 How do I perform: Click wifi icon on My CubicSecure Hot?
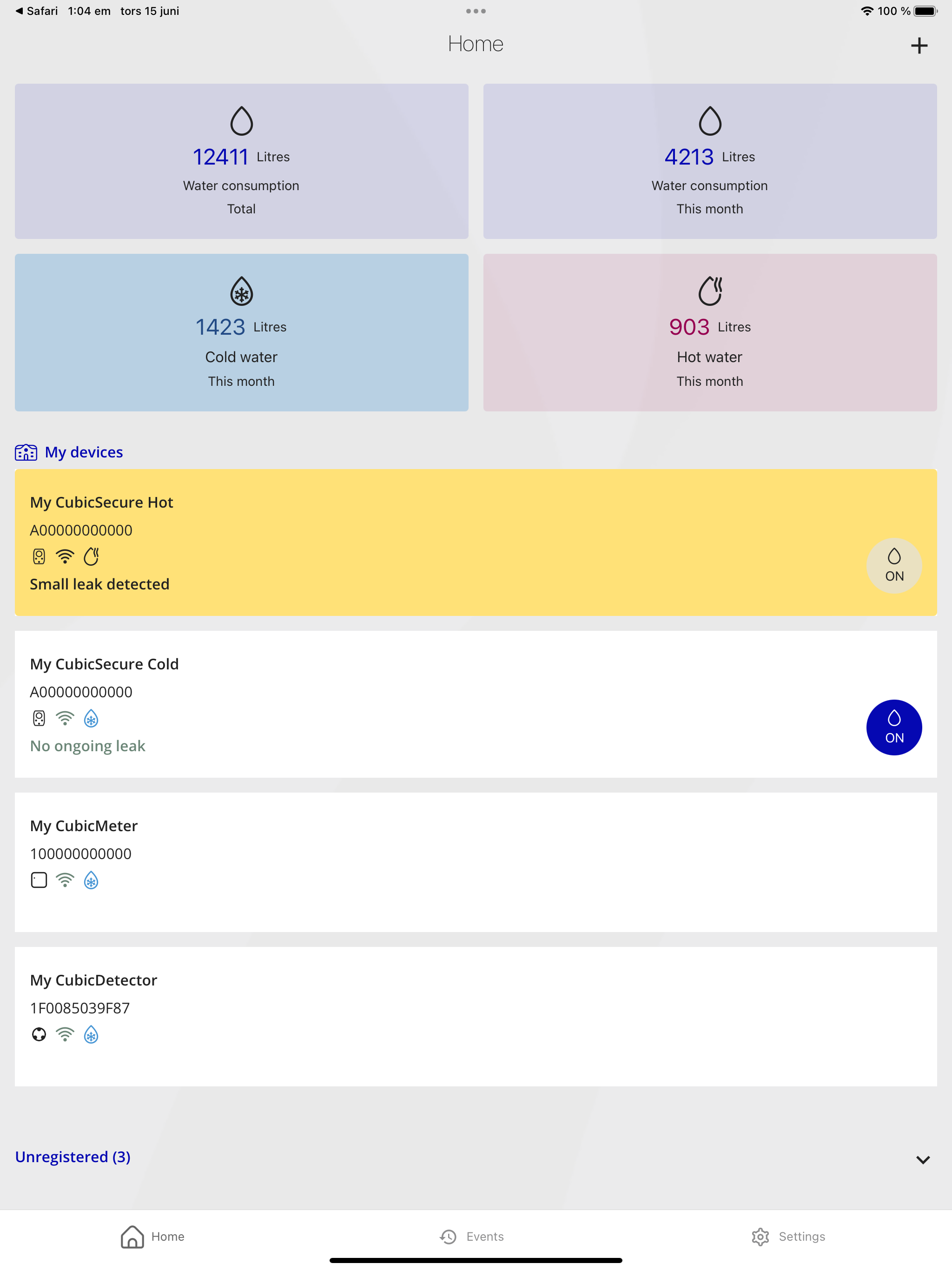click(x=65, y=556)
